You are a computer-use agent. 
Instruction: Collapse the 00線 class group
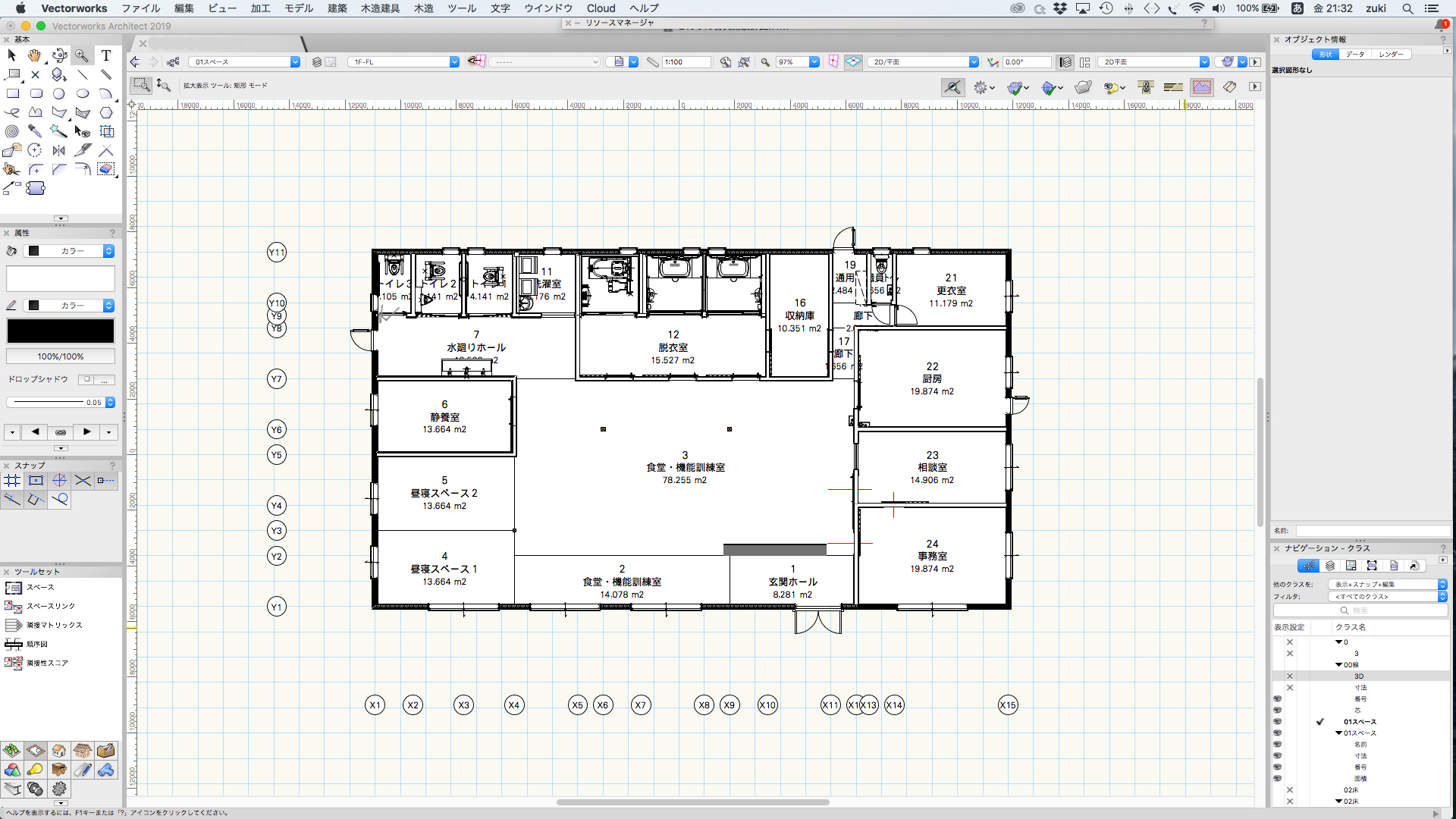pos(1338,665)
